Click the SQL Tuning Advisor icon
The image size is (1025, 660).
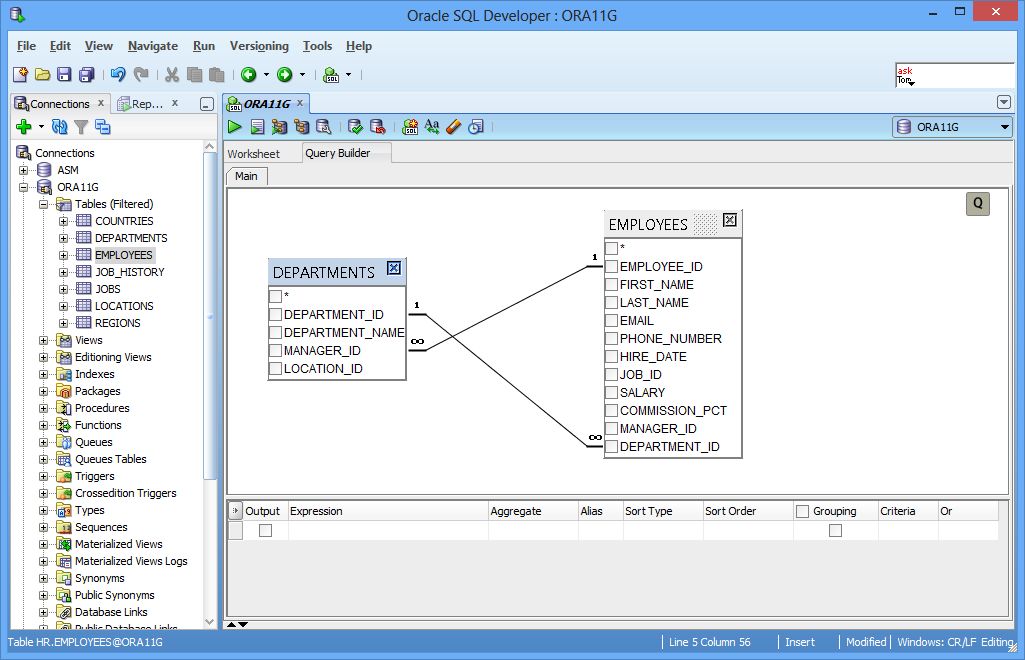click(x=324, y=127)
